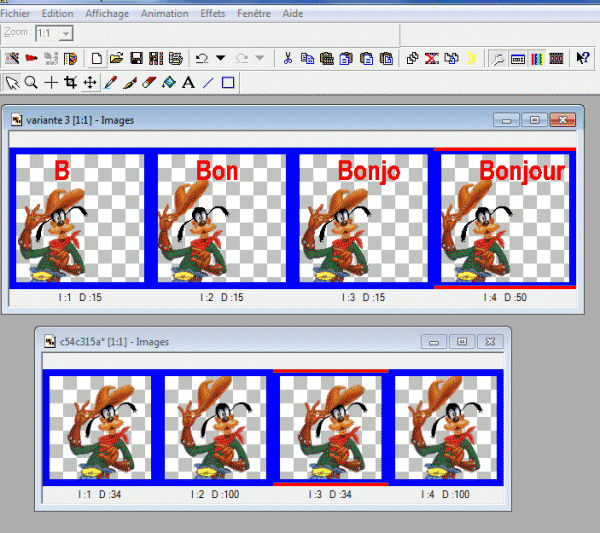Select frame 1 in the c54c315a window
600x533 pixels.
tap(100, 427)
